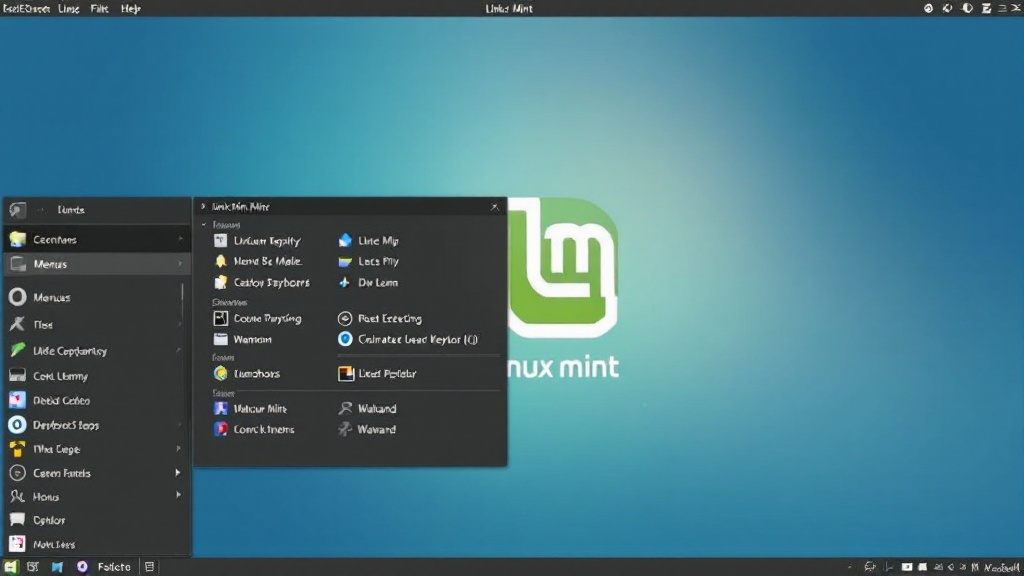Image resolution: width=1024 pixels, height=576 pixels.
Task: Expand the Tlas submenu arrow
Action: 178,325
